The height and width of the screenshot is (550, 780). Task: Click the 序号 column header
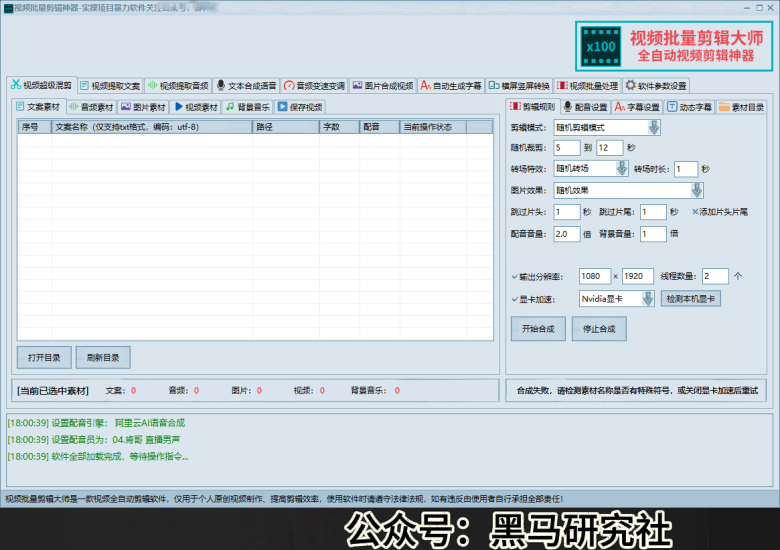click(x=35, y=127)
